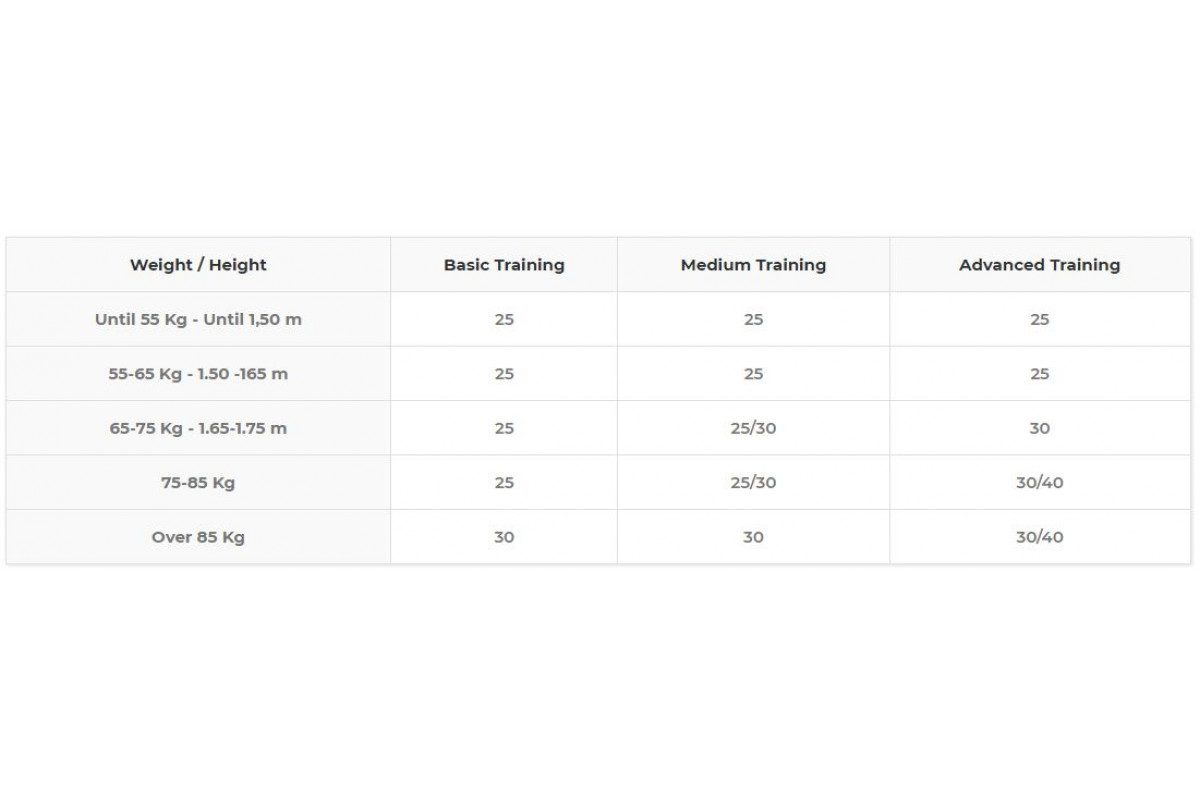The image size is (1200, 800).
Task: Click the 65-75 Kg row label
Action: 198,428
